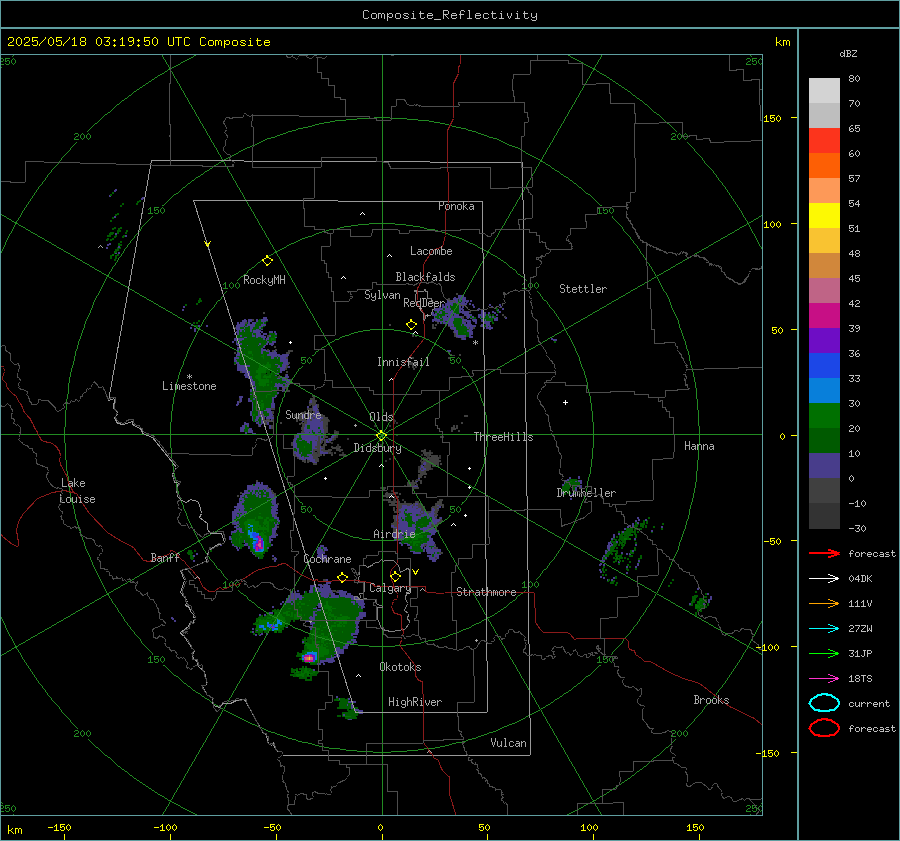Click the Drumheller city label
The height and width of the screenshot is (841, 900).
coord(586,493)
